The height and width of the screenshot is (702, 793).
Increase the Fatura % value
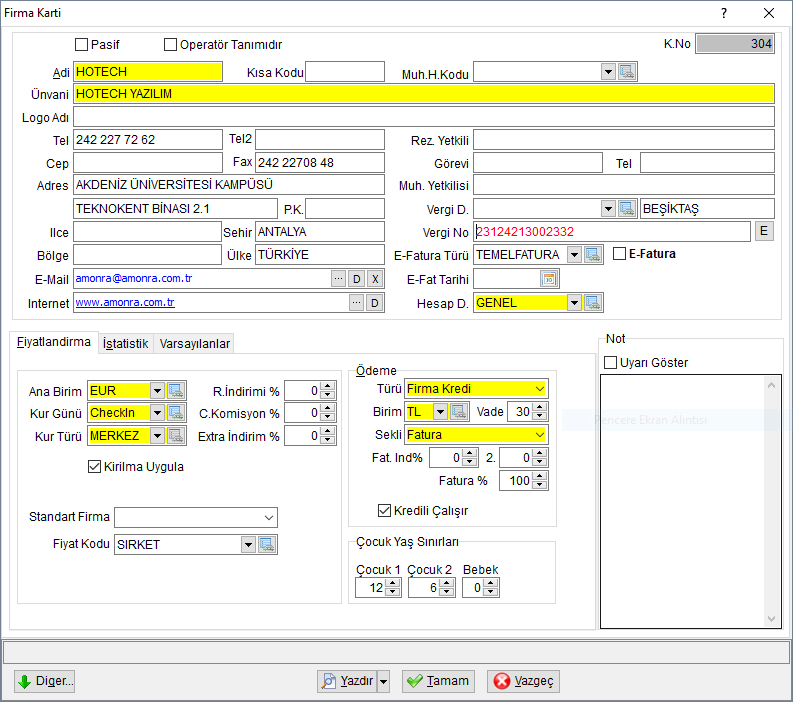point(540,476)
